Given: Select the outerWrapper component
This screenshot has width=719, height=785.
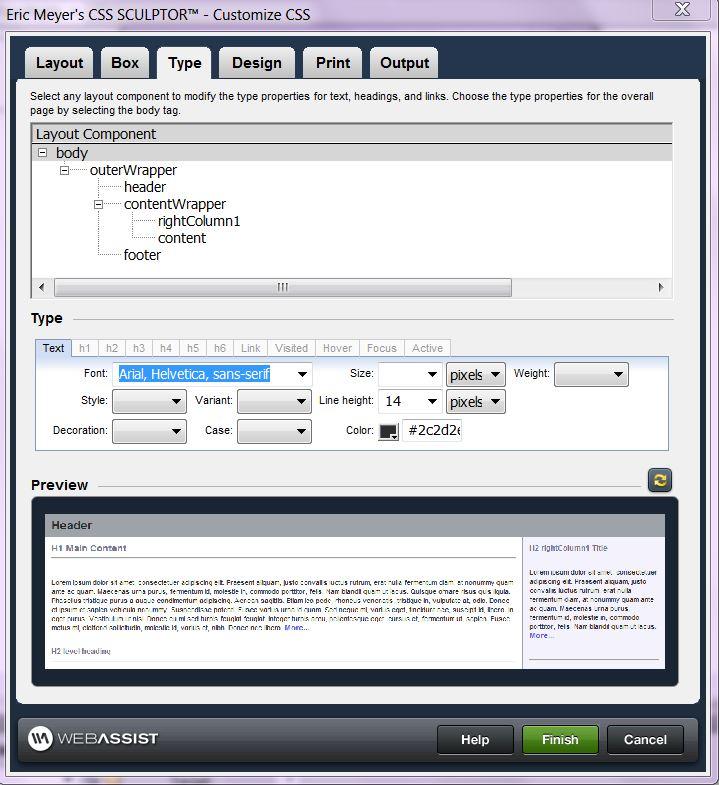Looking at the screenshot, I should [x=133, y=170].
